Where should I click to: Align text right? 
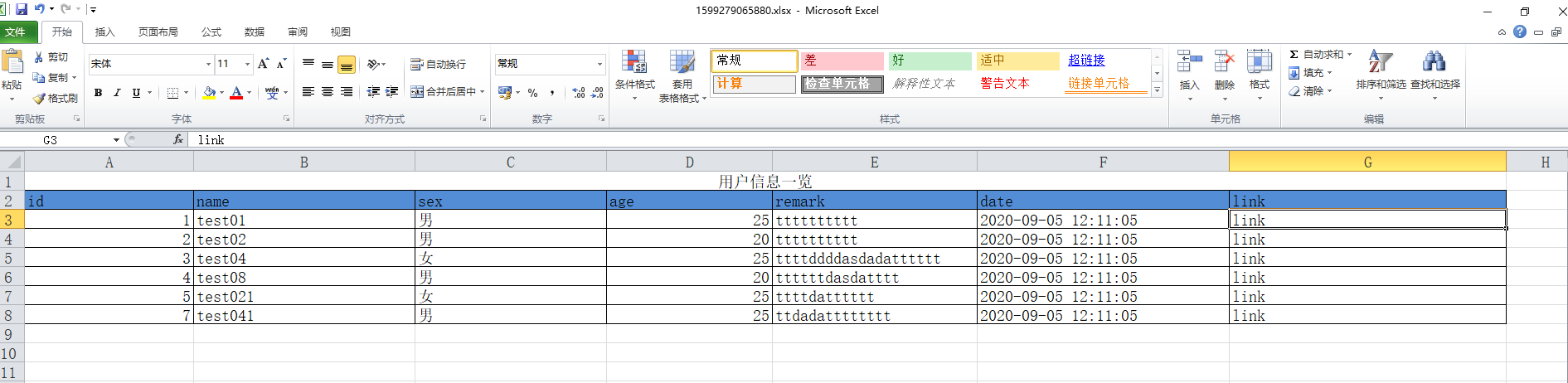(347, 92)
